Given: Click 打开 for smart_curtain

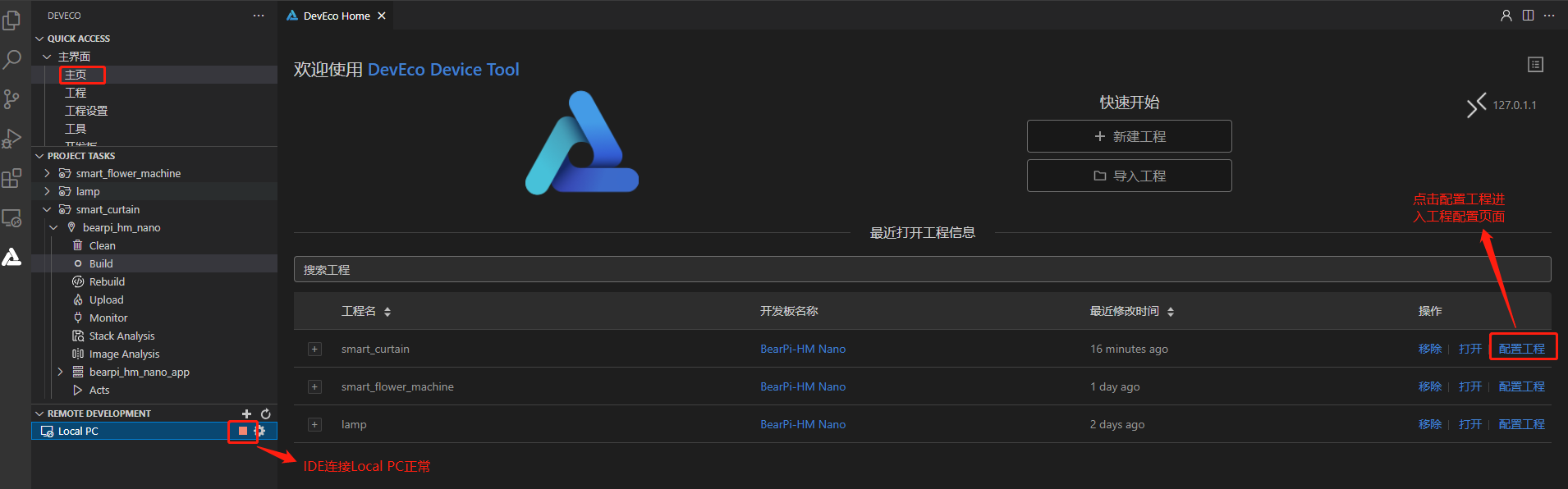Looking at the screenshot, I should [x=1470, y=349].
